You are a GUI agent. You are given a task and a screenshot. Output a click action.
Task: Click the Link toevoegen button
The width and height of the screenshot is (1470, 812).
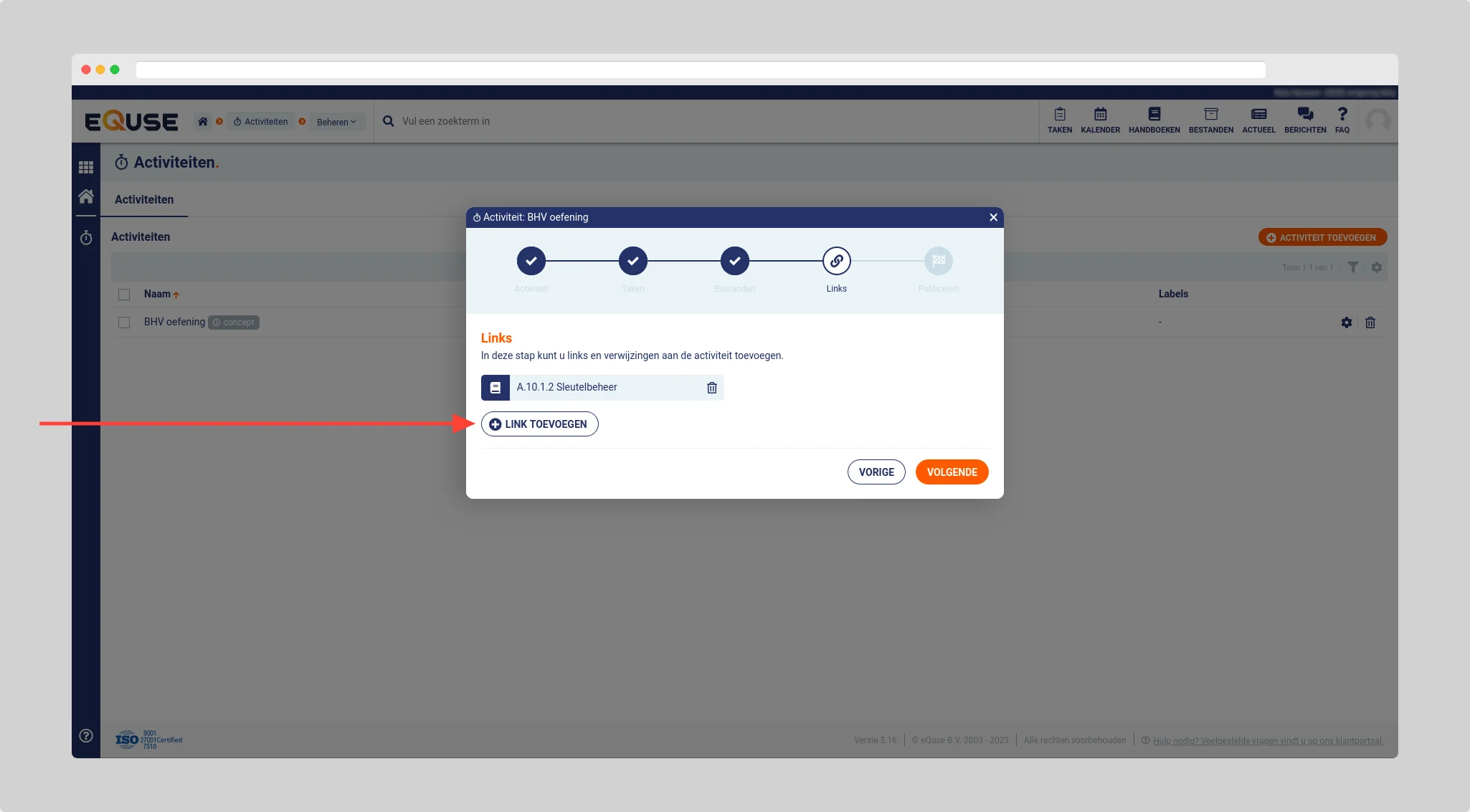click(539, 424)
